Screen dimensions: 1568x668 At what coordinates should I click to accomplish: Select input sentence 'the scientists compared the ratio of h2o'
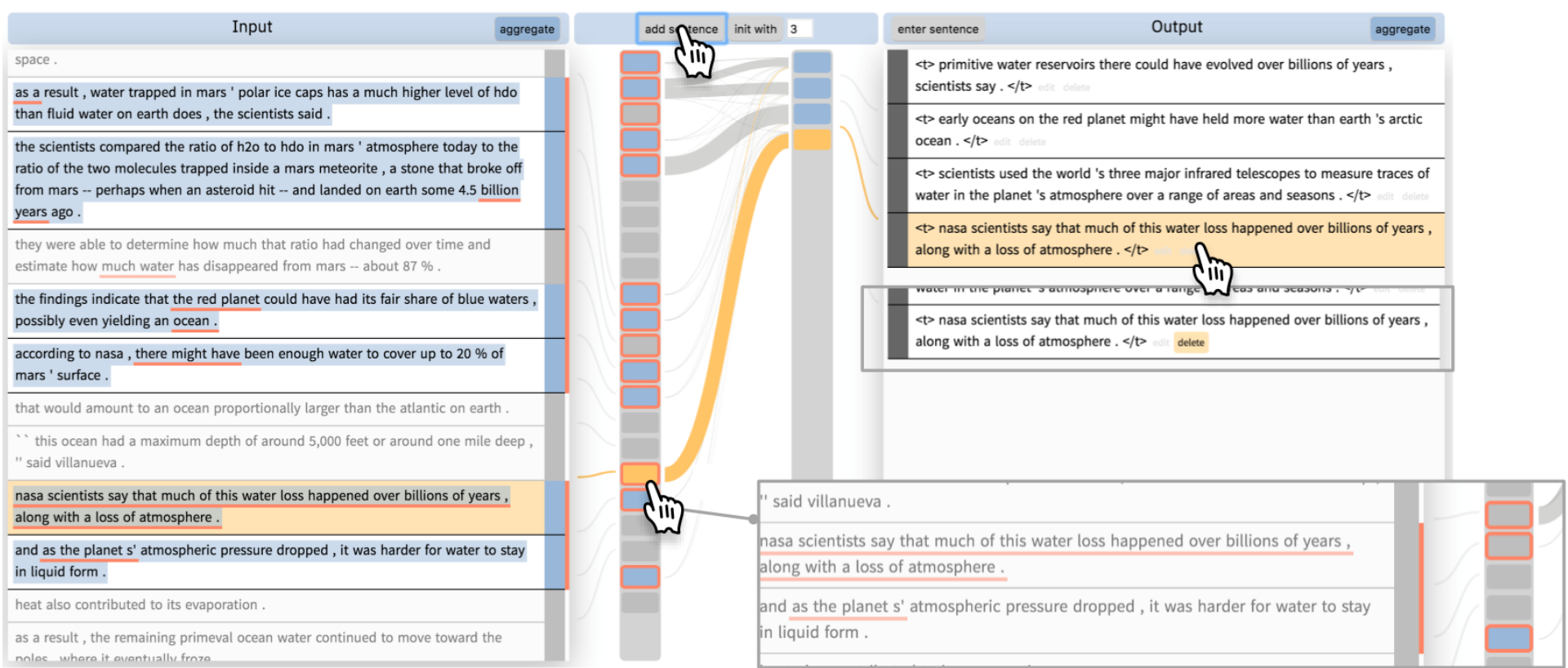[x=277, y=180]
